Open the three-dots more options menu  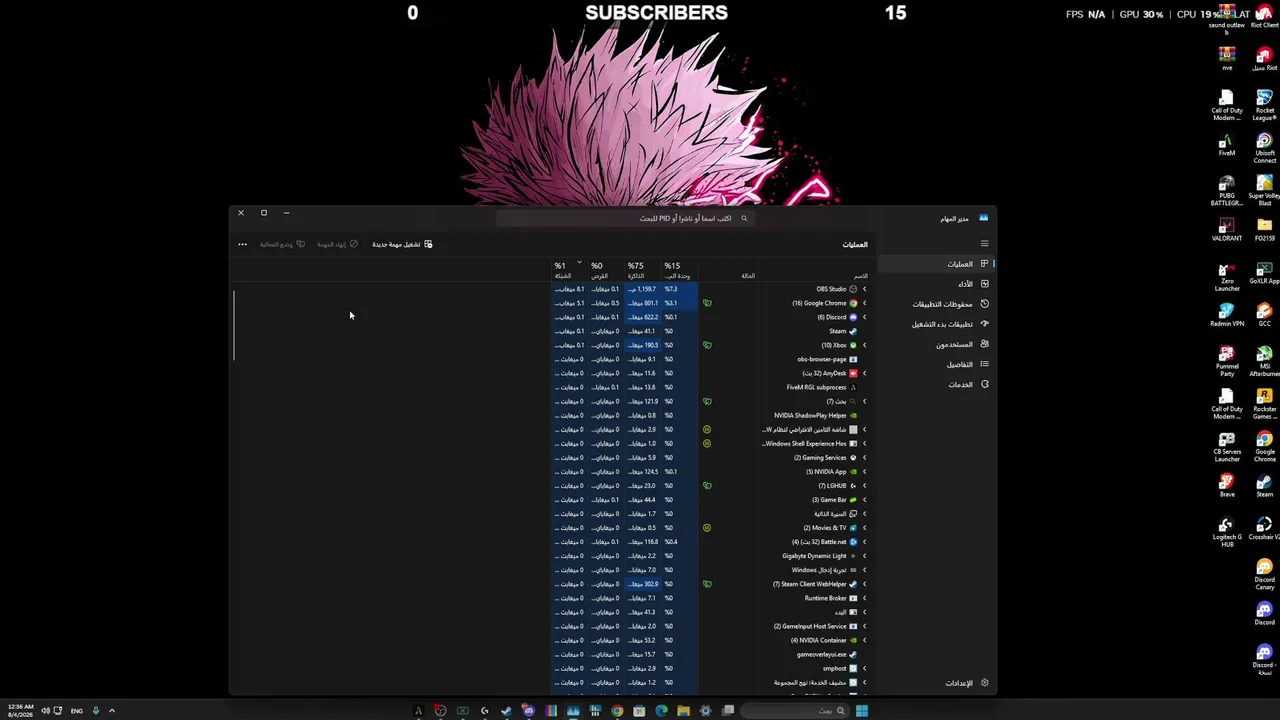pyautogui.click(x=242, y=244)
